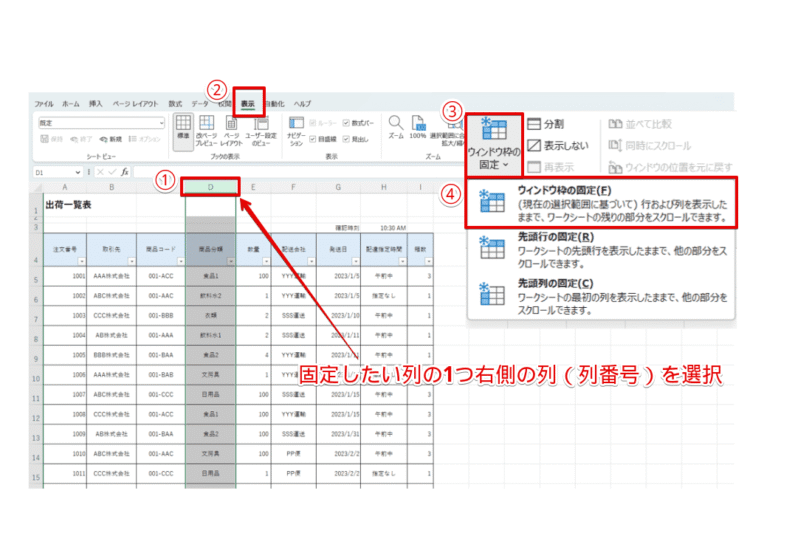Click 再表示 (Unhide window)
The width and height of the screenshot is (812, 553).
tap(550, 167)
